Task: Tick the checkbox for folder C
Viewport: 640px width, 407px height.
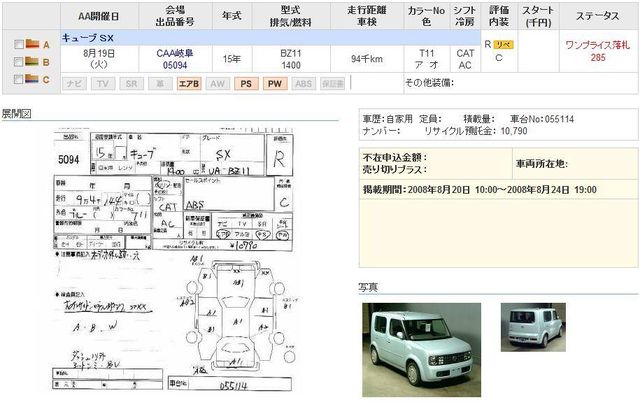Action: 17,79
